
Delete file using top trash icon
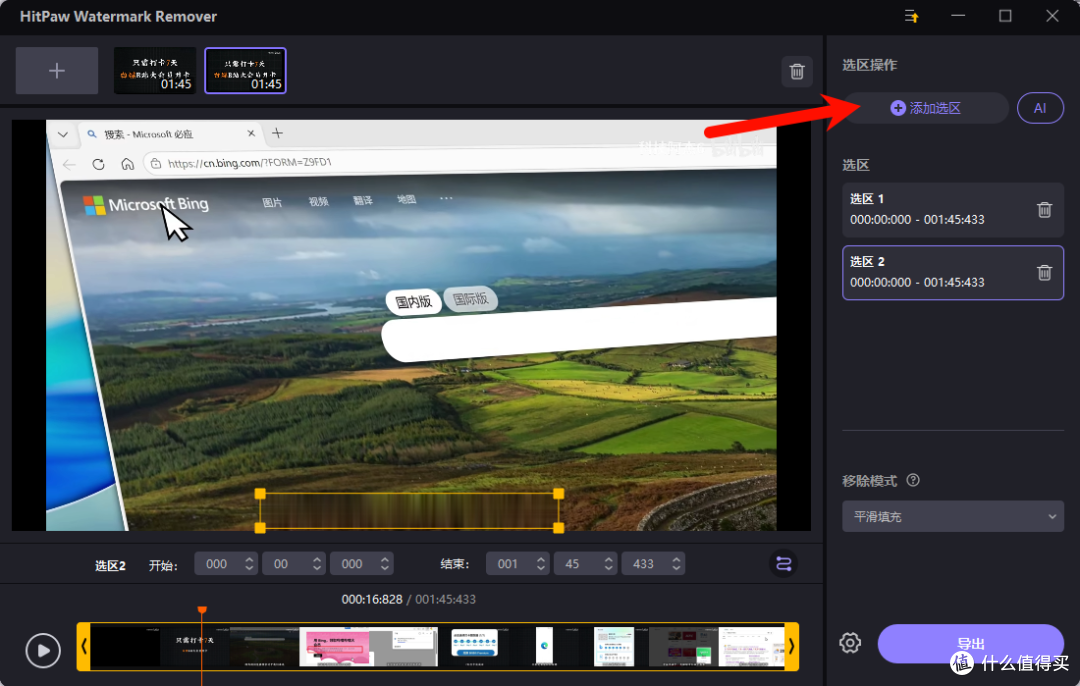(797, 72)
